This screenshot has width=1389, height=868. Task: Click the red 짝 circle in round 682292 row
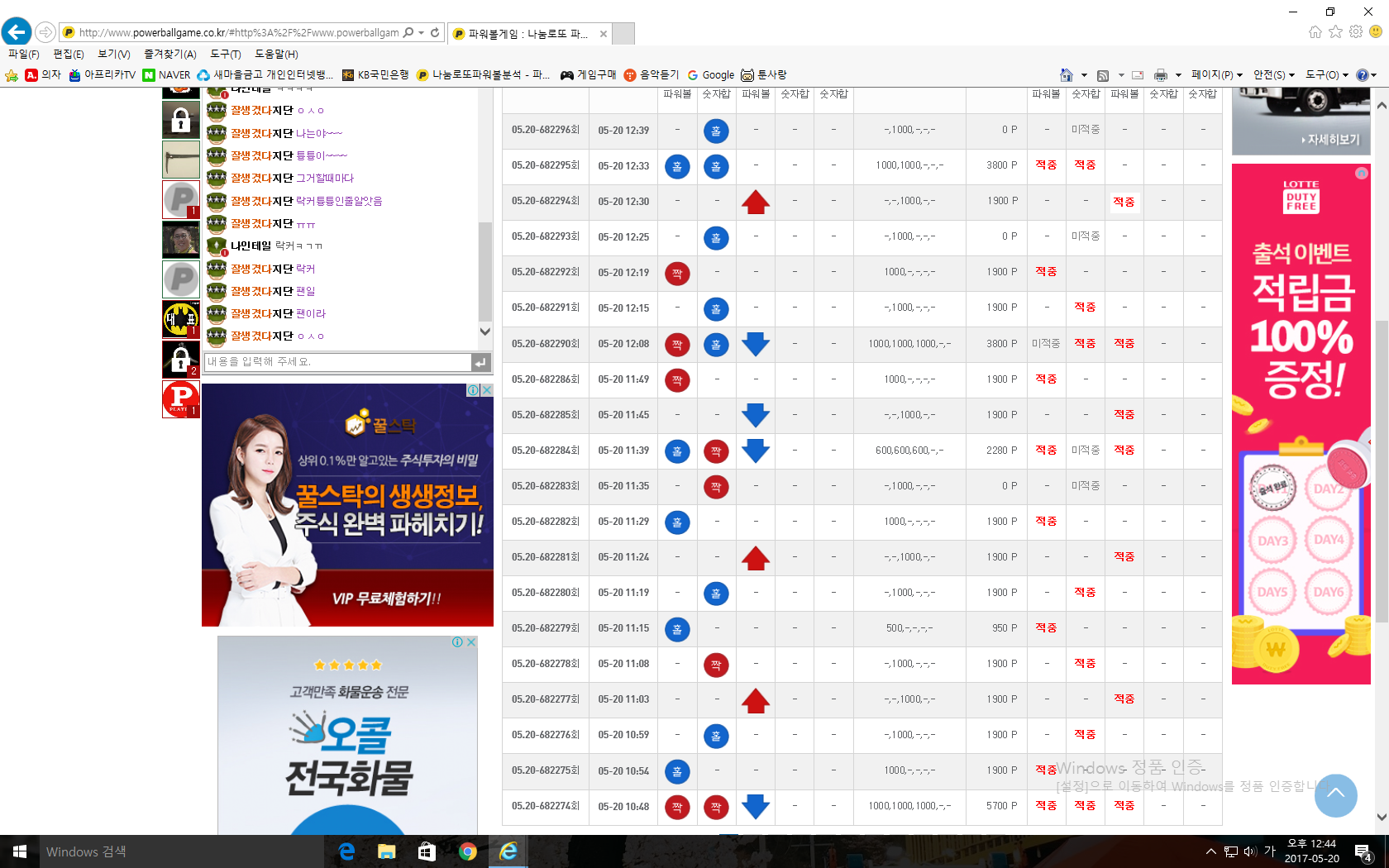coord(677,273)
